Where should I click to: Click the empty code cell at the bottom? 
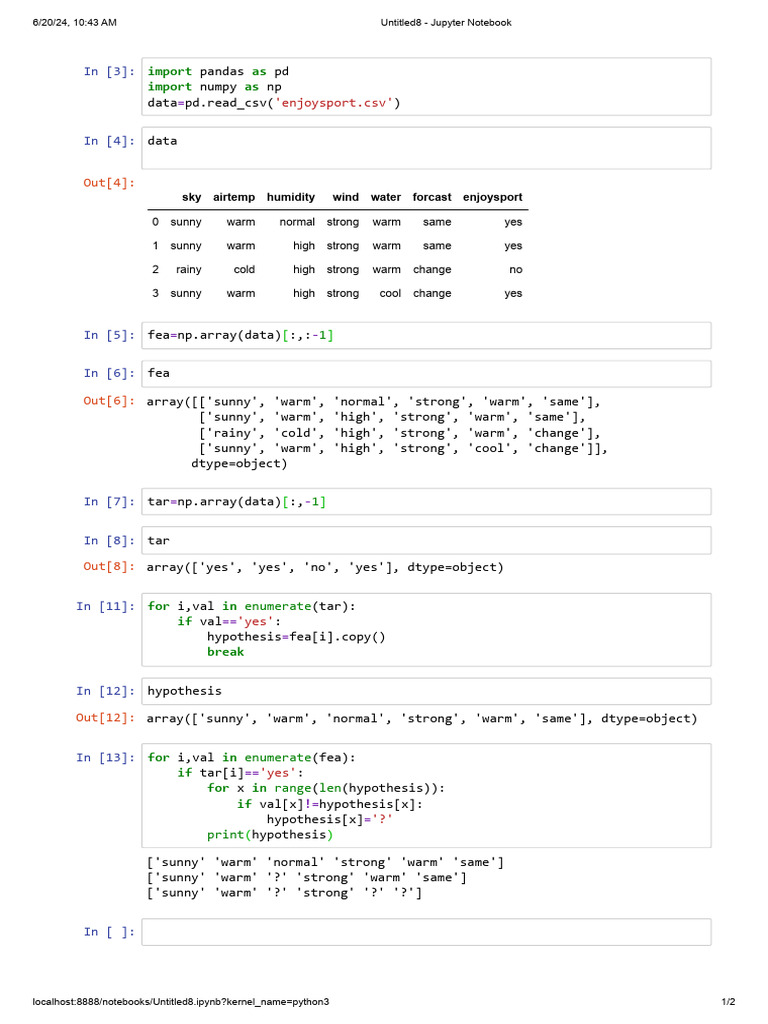click(426, 932)
